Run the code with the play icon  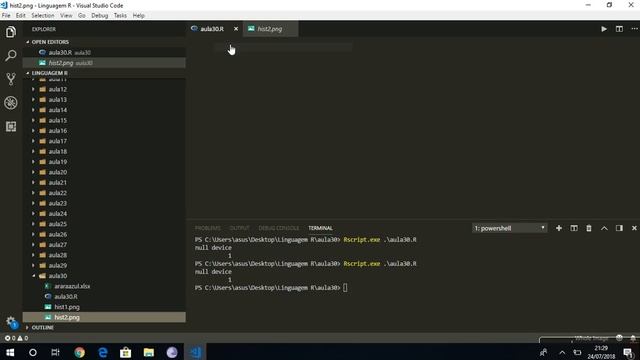point(604,29)
